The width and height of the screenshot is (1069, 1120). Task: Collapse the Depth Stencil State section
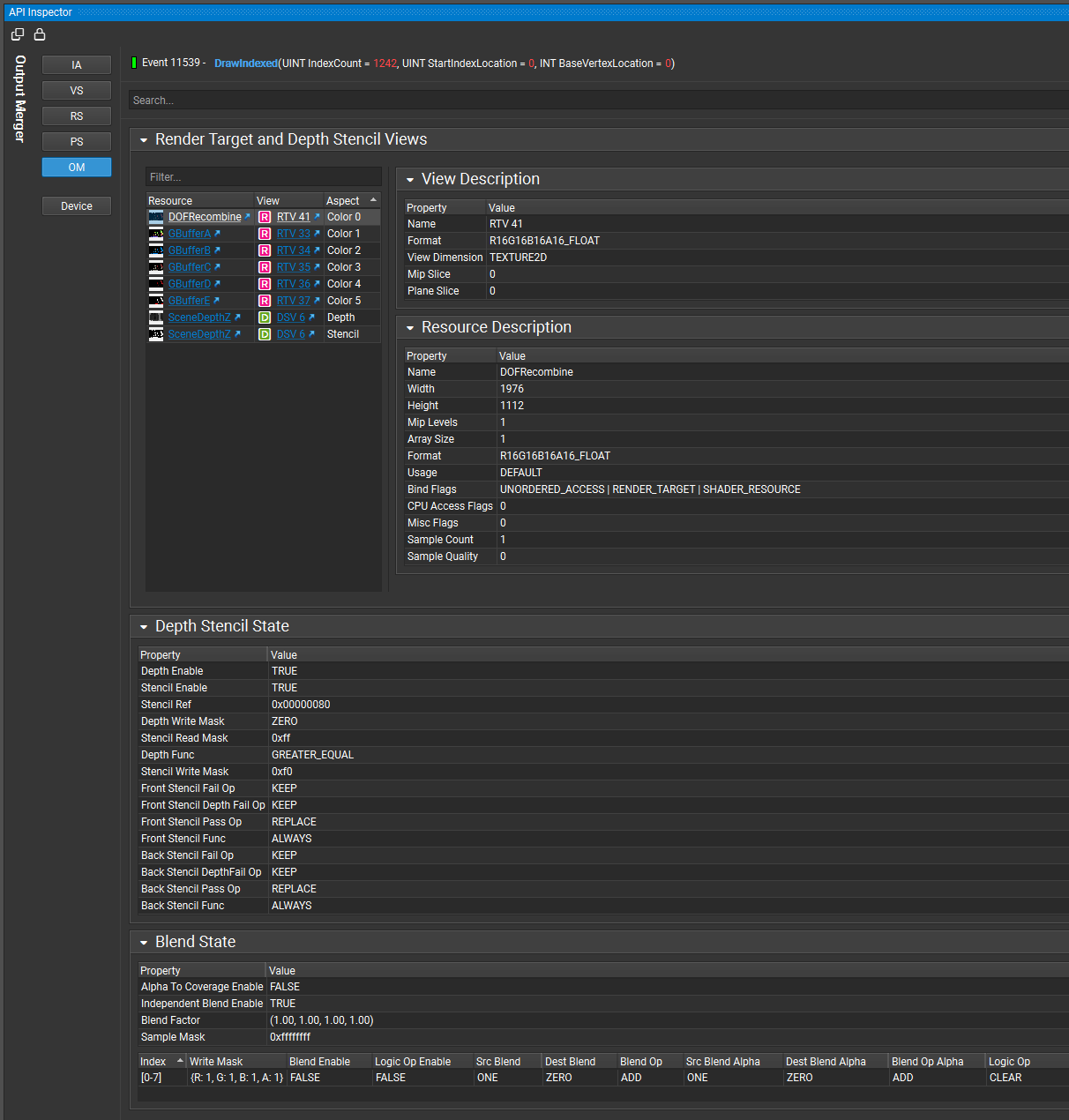[x=144, y=626]
